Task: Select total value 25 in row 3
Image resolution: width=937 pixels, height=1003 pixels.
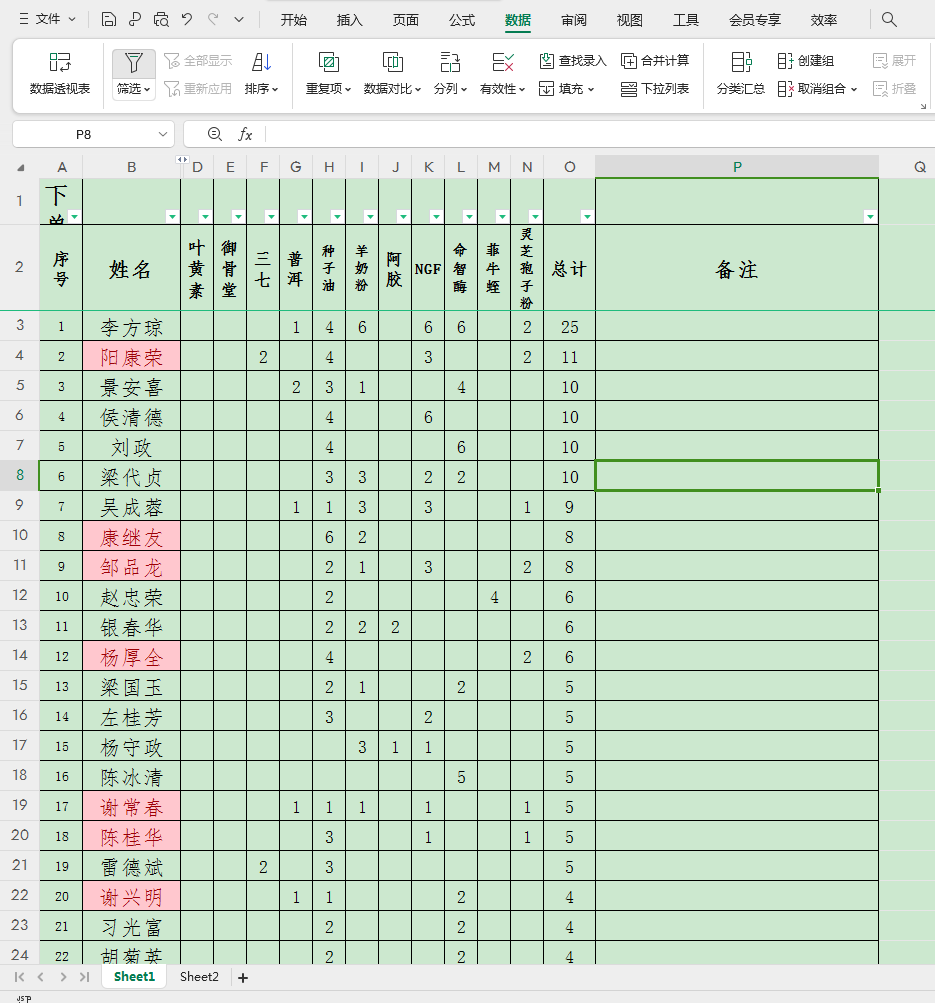Action: (x=569, y=327)
